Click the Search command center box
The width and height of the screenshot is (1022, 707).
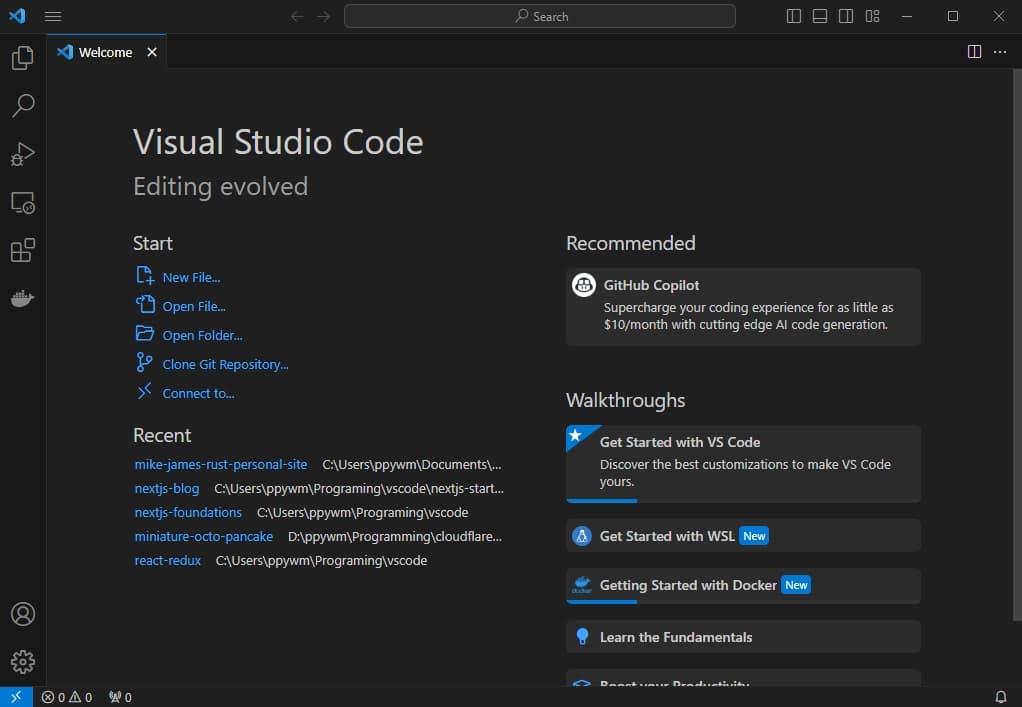click(540, 16)
